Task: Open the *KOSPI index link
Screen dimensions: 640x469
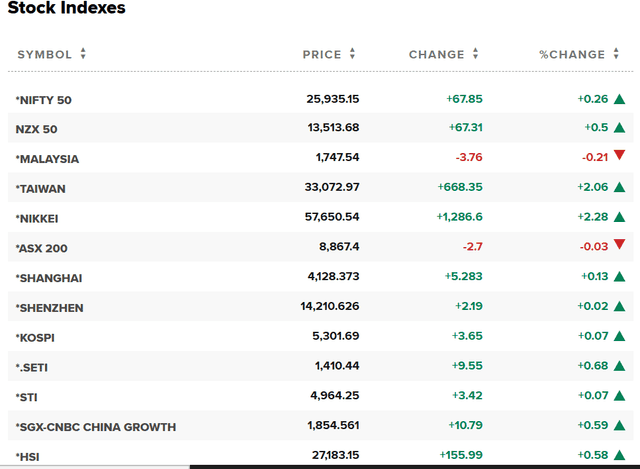Action: pos(35,338)
